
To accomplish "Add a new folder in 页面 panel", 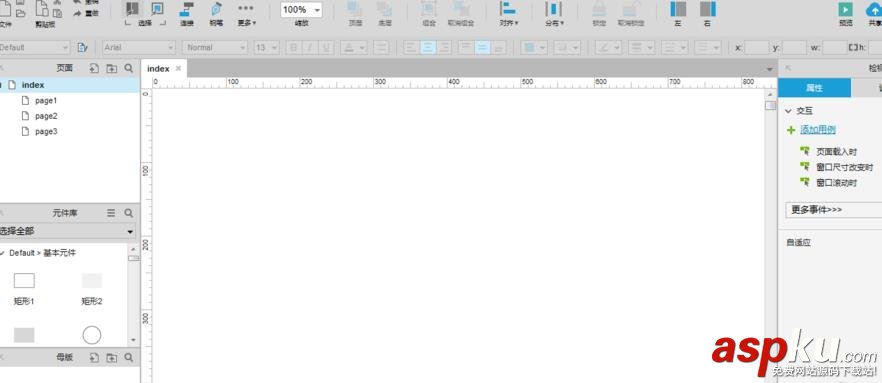I will (x=112, y=68).
